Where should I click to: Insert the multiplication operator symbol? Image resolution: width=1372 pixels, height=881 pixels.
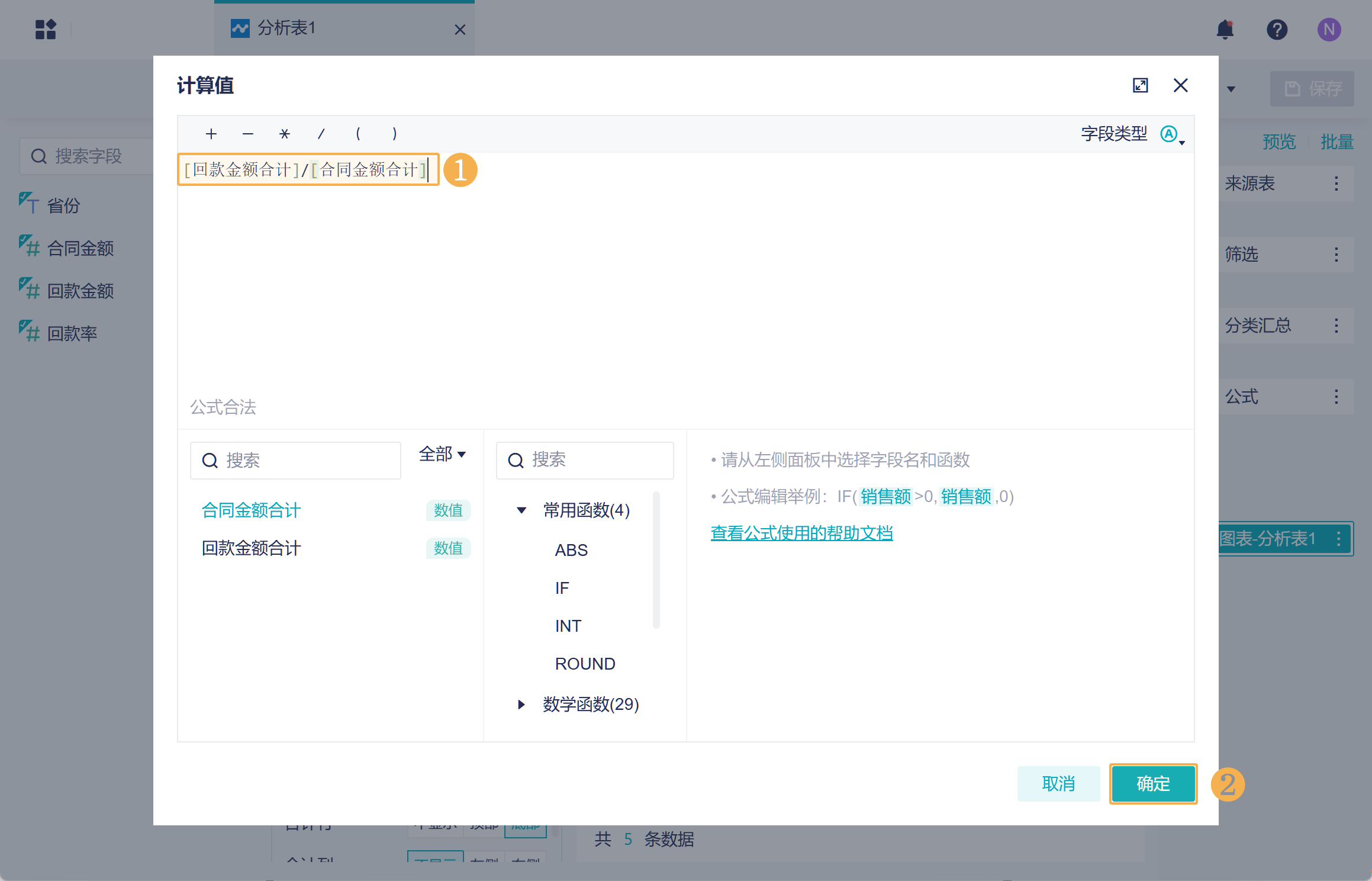285,134
